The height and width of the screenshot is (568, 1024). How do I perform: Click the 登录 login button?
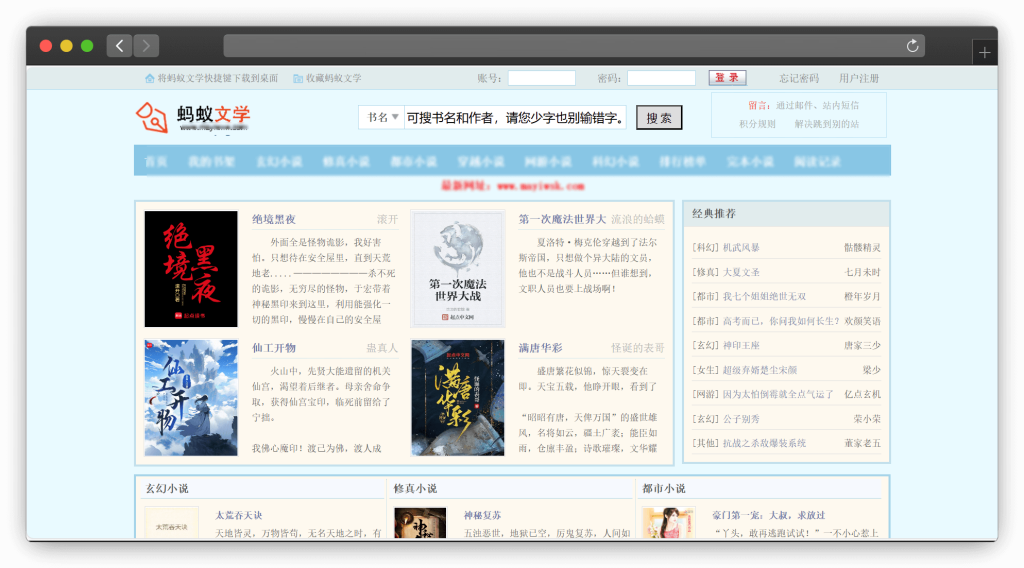[727, 78]
